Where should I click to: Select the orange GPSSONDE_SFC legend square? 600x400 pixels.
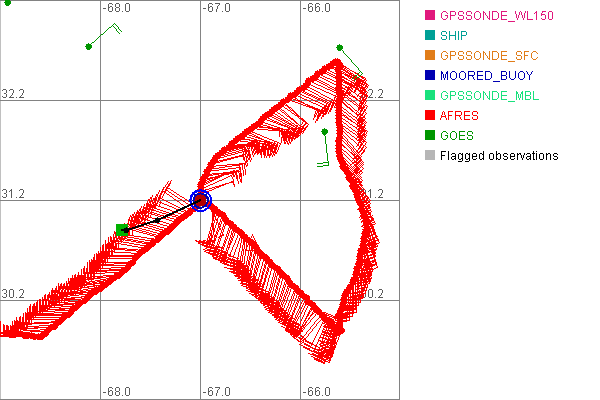pyautogui.click(x=429, y=56)
